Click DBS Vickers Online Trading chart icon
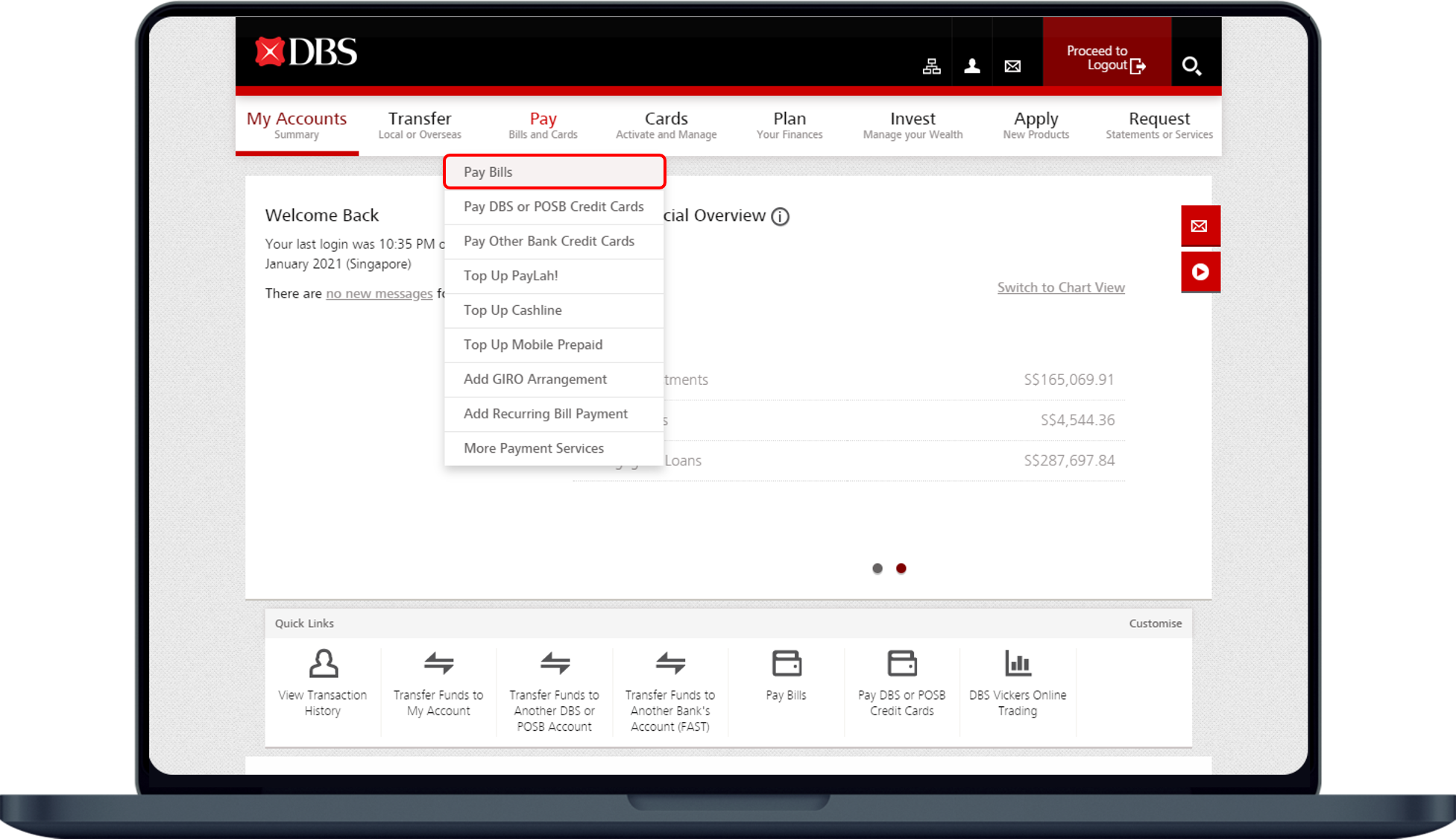This screenshot has width=1456, height=839. point(1018,663)
